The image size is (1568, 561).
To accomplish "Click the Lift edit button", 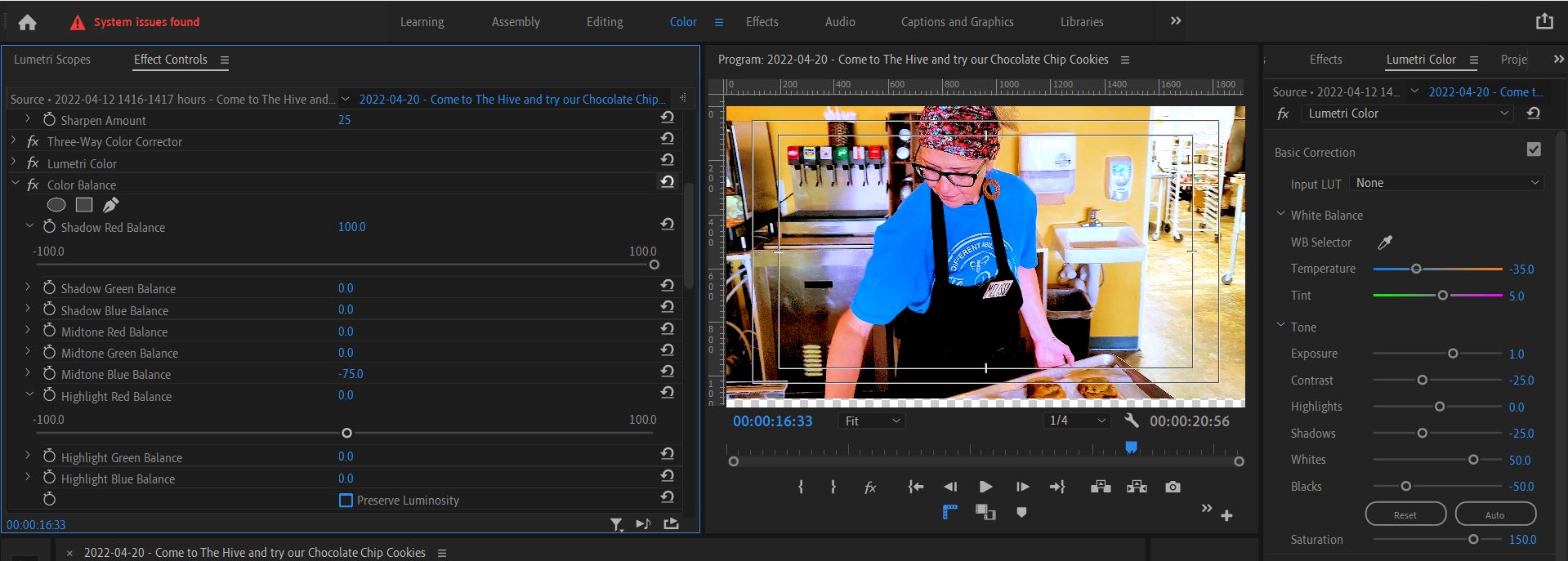I will [1101, 487].
